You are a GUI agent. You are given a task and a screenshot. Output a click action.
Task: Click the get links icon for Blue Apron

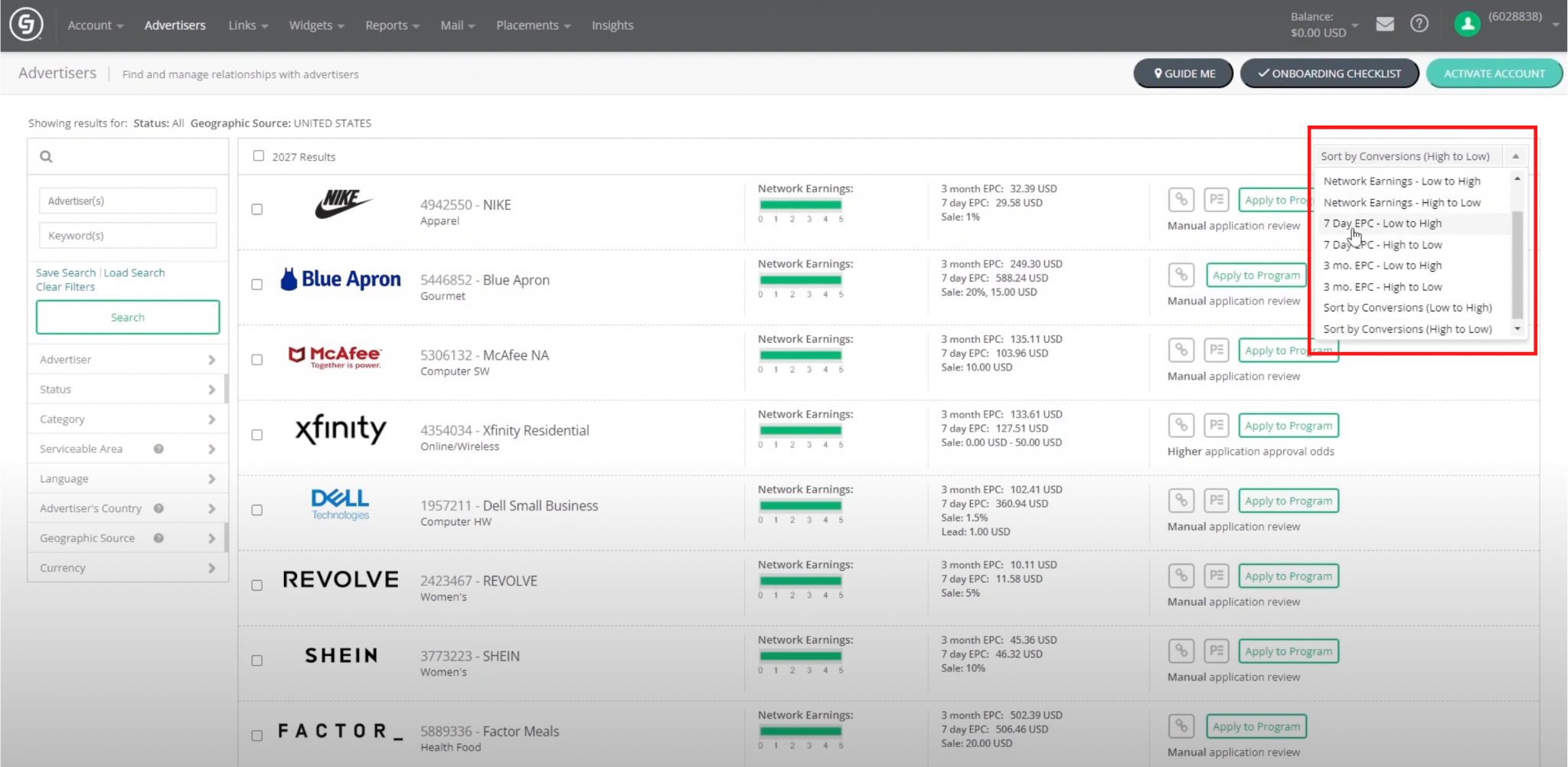[1181, 275]
